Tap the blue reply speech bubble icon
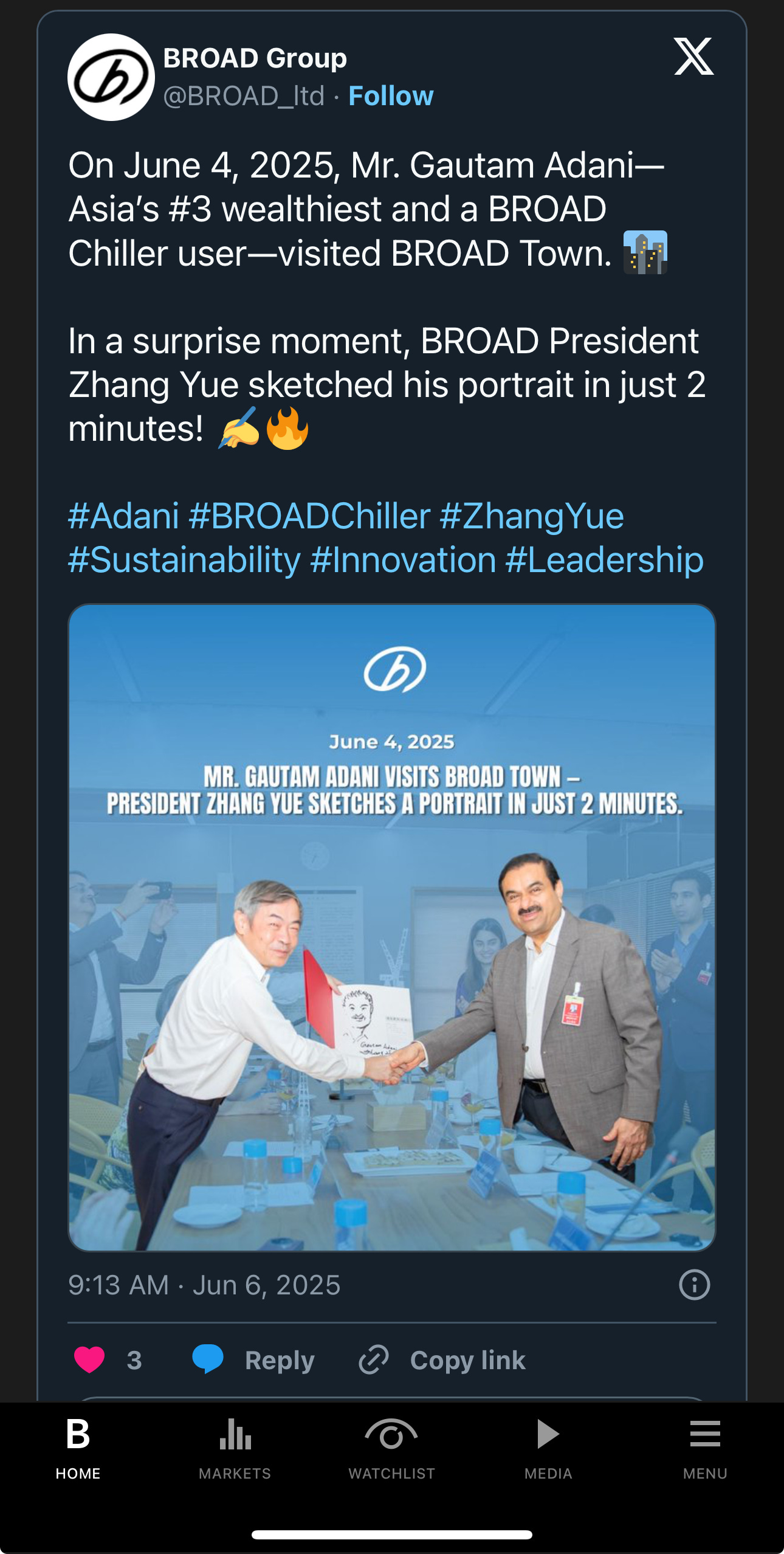The image size is (784, 1554). tap(208, 1359)
